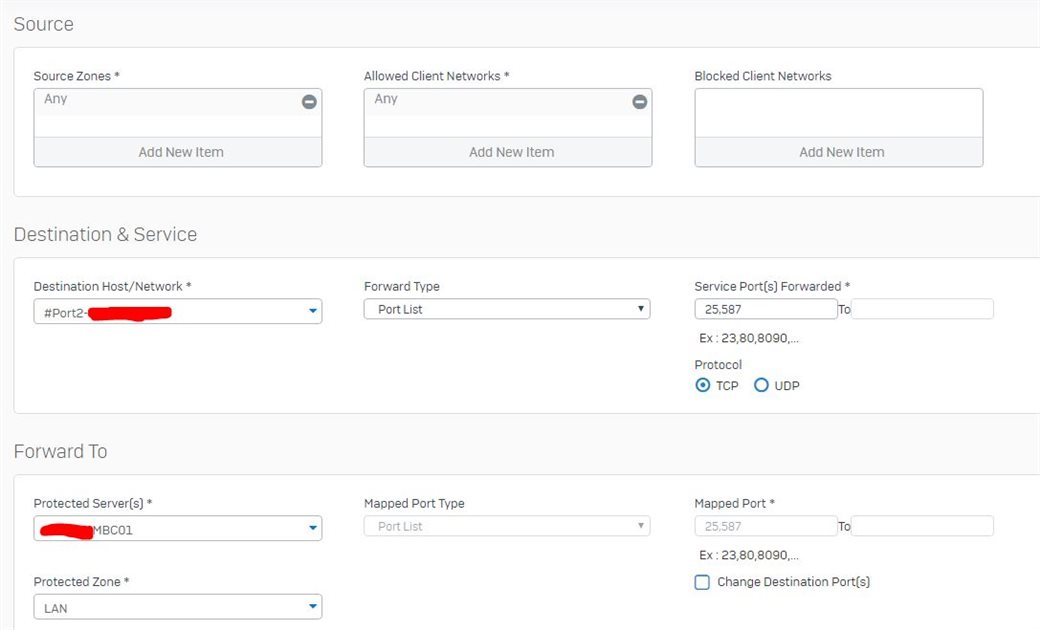Image resolution: width=1040 pixels, height=630 pixels.
Task: Open Mapped Port Type dropdown
Action: coord(507,526)
